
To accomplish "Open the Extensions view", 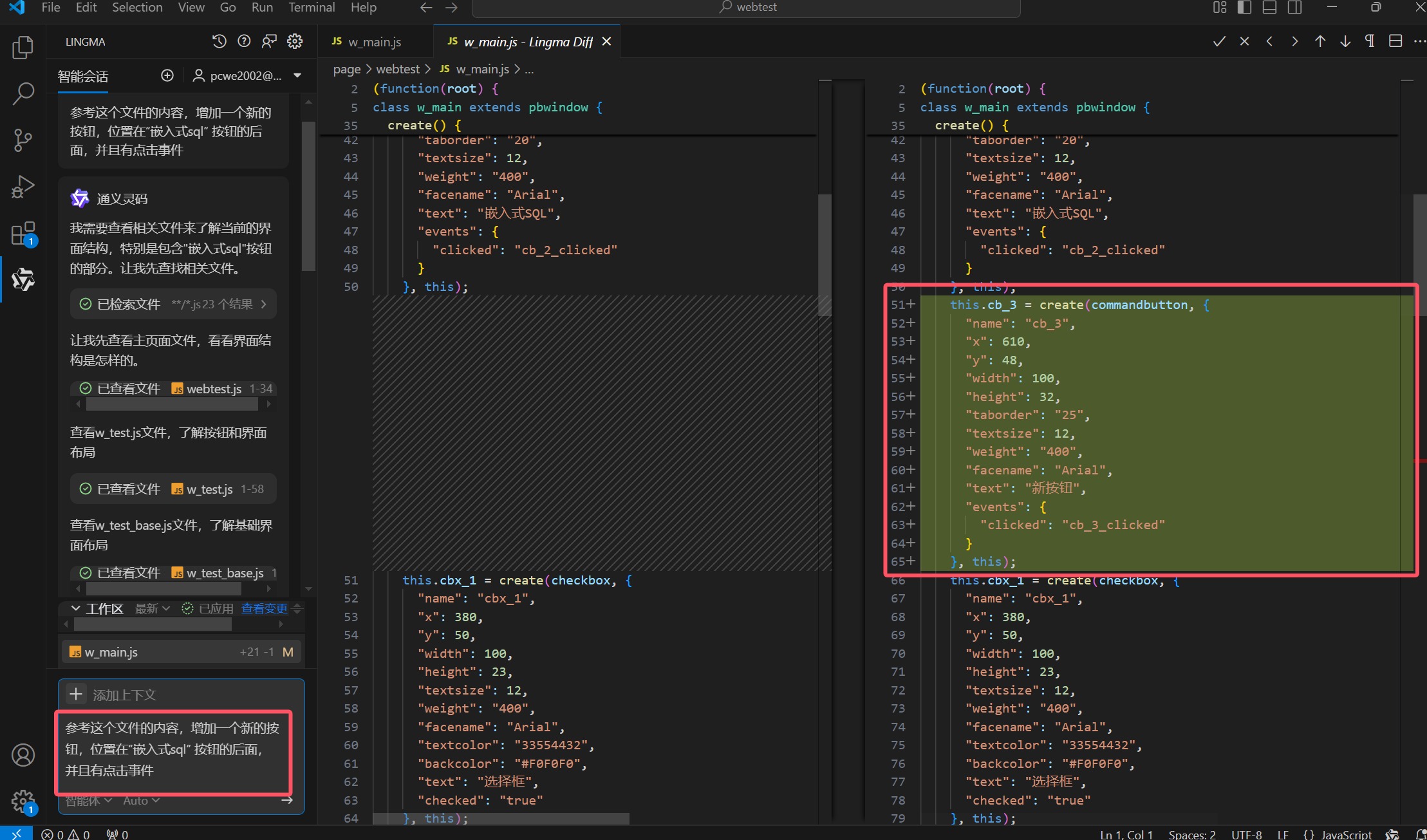I will [23, 234].
